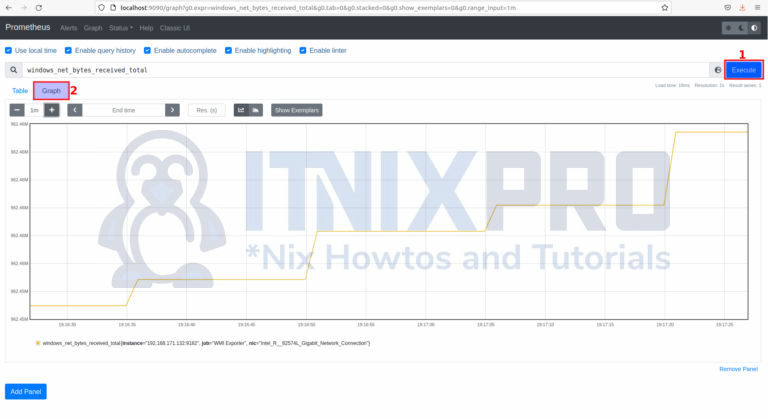Move end time forward with right chevron

click(172, 110)
